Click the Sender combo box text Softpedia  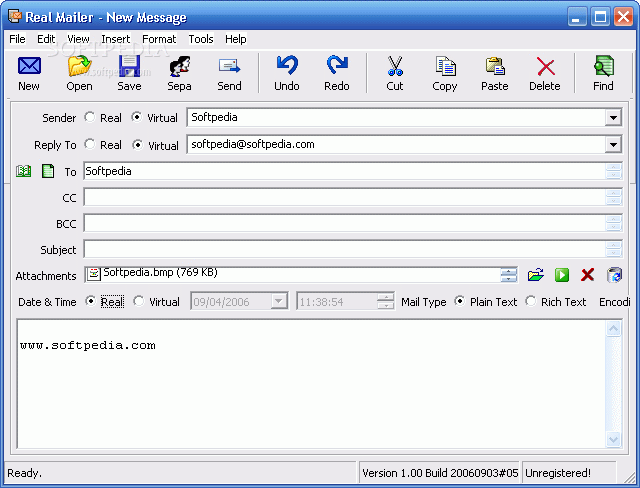214,118
